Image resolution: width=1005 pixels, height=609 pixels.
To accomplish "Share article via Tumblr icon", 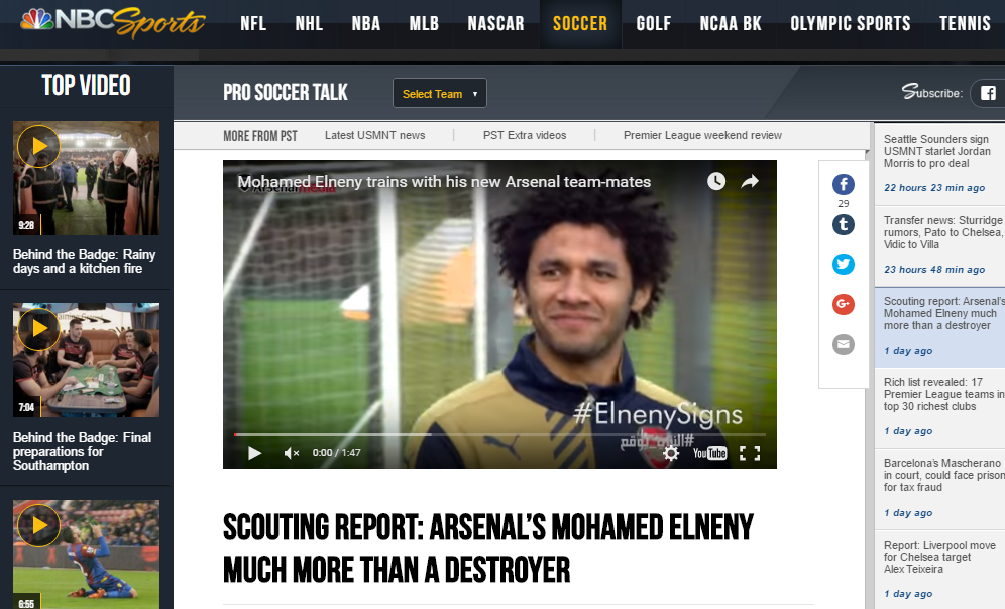I will pos(843,224).
